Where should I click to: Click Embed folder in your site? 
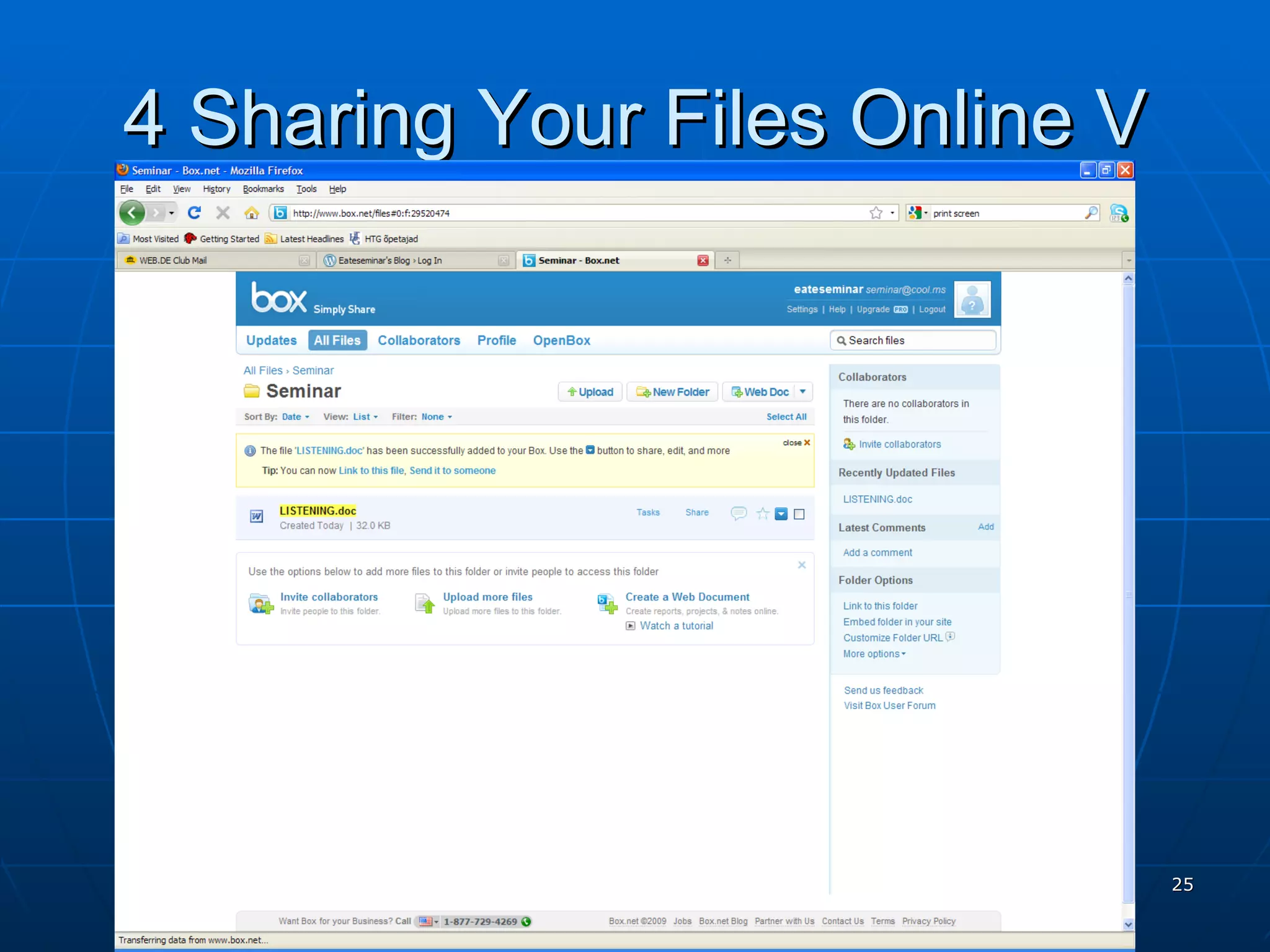[x=897, y=622]
